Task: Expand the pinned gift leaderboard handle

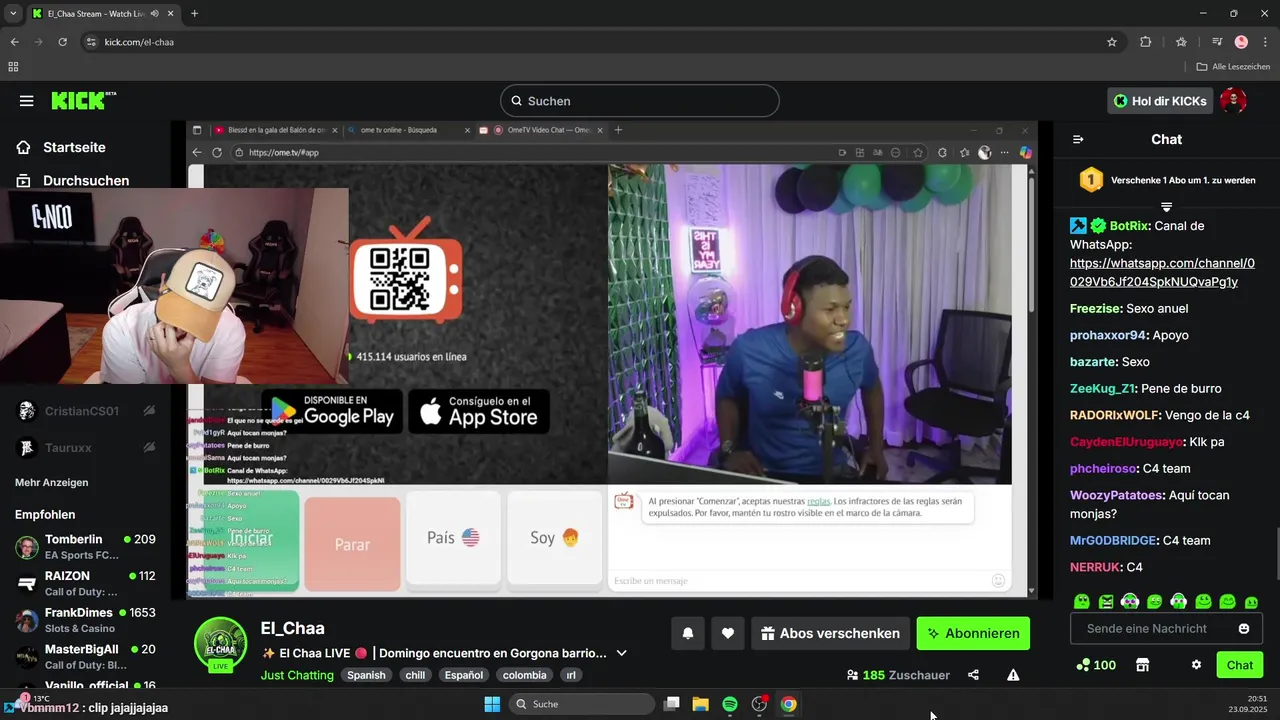Action: pos(1166,206)
